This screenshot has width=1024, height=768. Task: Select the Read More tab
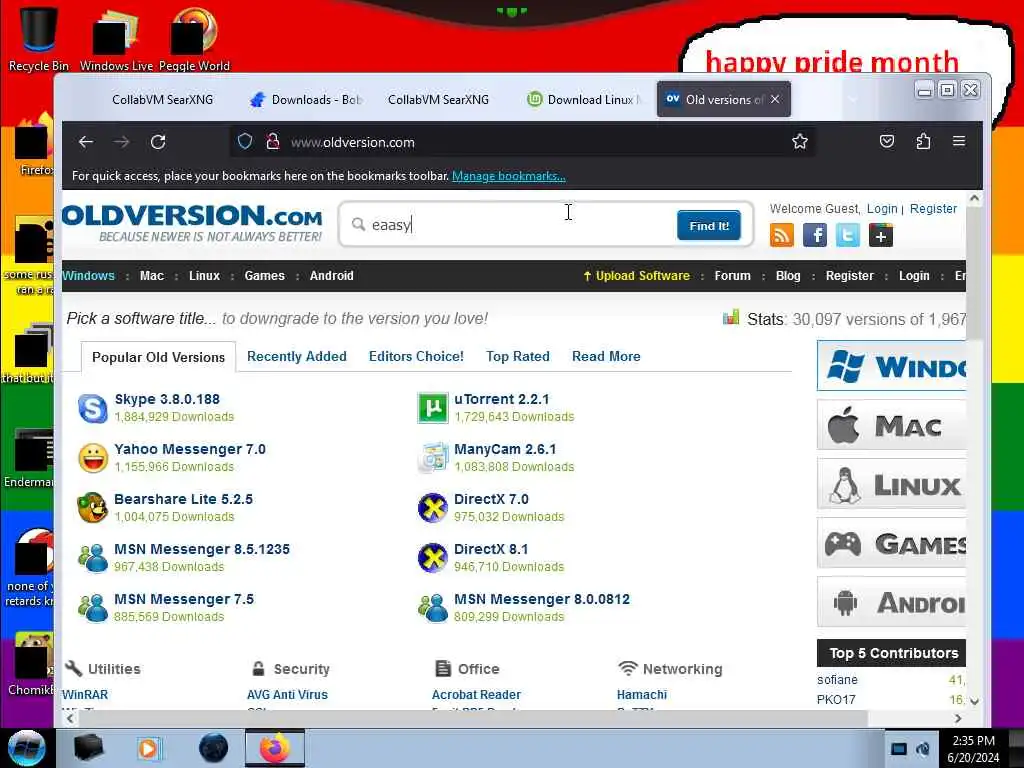pyautogui.click(x=606, y=356)
